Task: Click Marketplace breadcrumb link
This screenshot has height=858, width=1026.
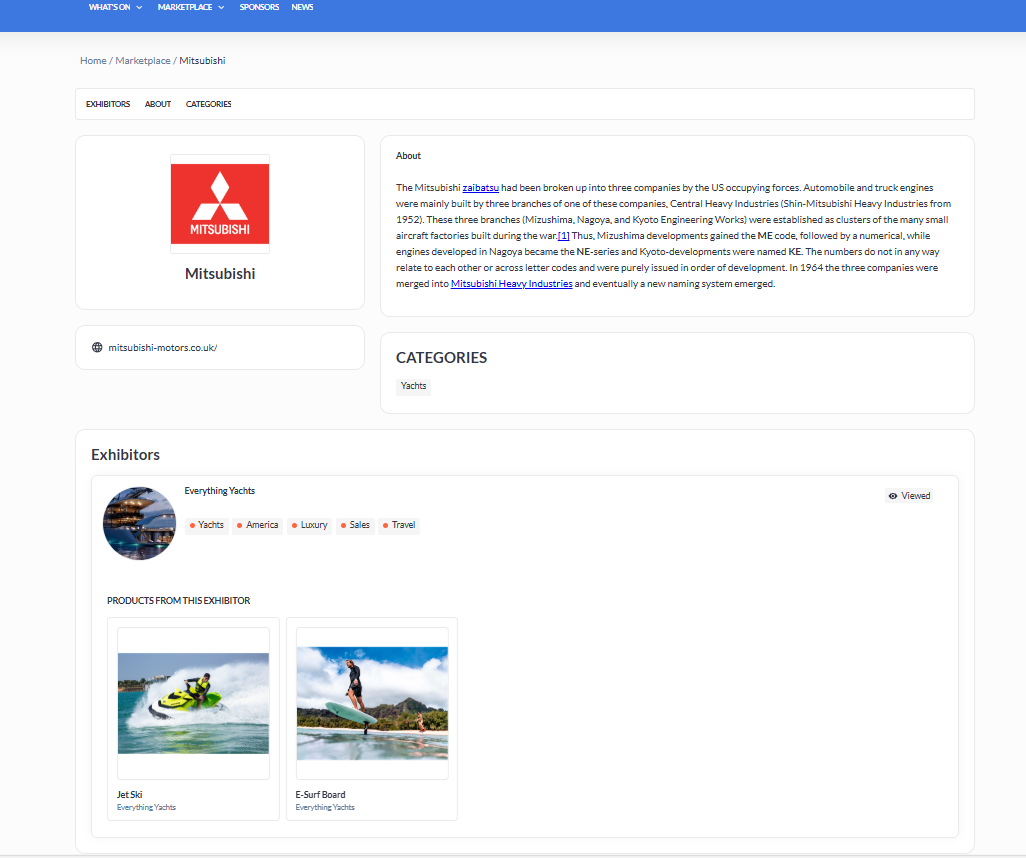Action: pos(143,61)
